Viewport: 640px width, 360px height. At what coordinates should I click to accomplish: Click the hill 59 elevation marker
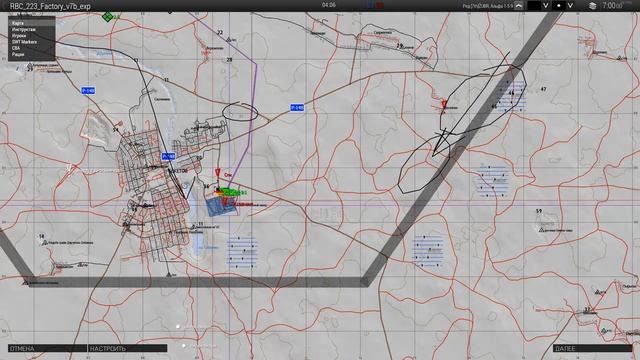point(539,211)
